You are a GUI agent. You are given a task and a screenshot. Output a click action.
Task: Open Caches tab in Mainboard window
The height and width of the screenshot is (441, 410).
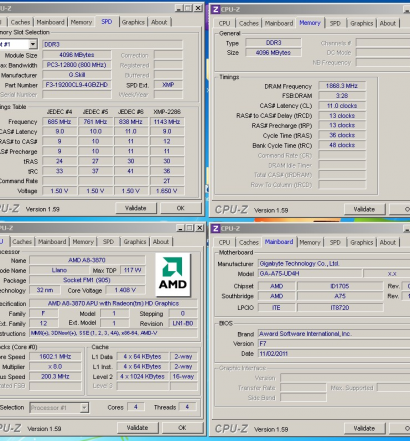249,242
